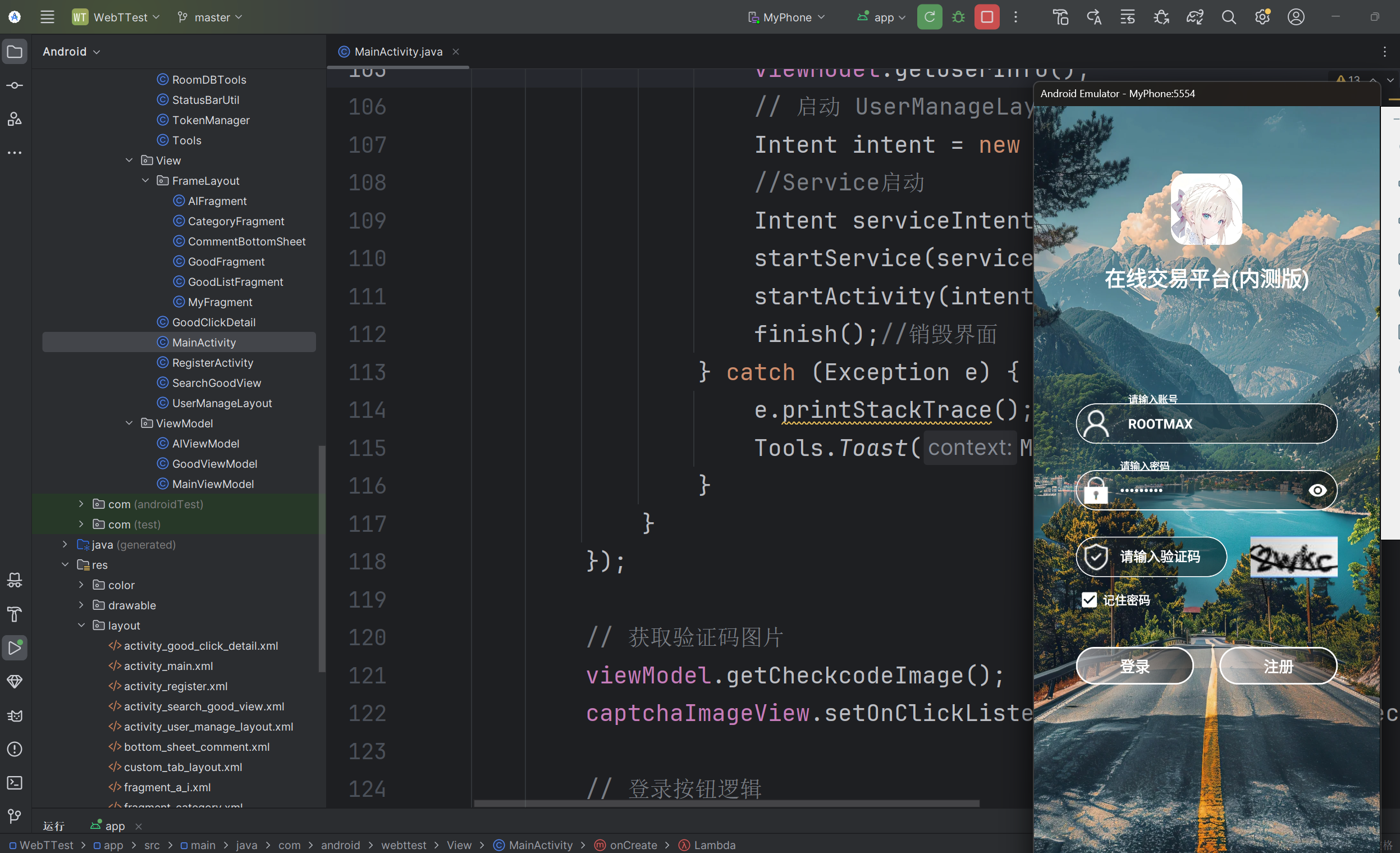Image resolution: width=1400 pixels, height=853 pixels.
Task: Open Search Everywhere magnifier
Action: pyautogui.click(x=1228, y=17)
